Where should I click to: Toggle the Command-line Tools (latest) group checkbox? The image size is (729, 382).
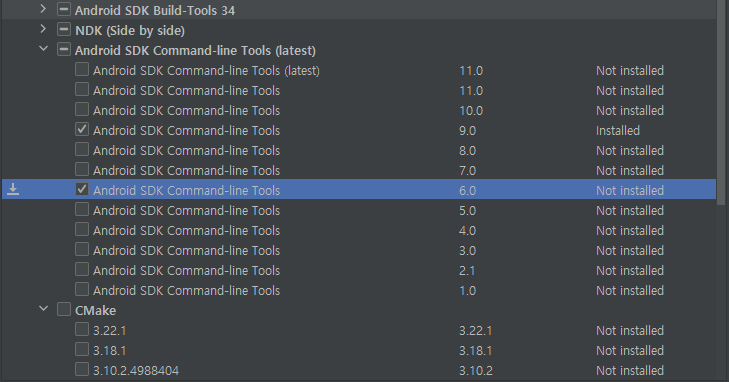64,49
